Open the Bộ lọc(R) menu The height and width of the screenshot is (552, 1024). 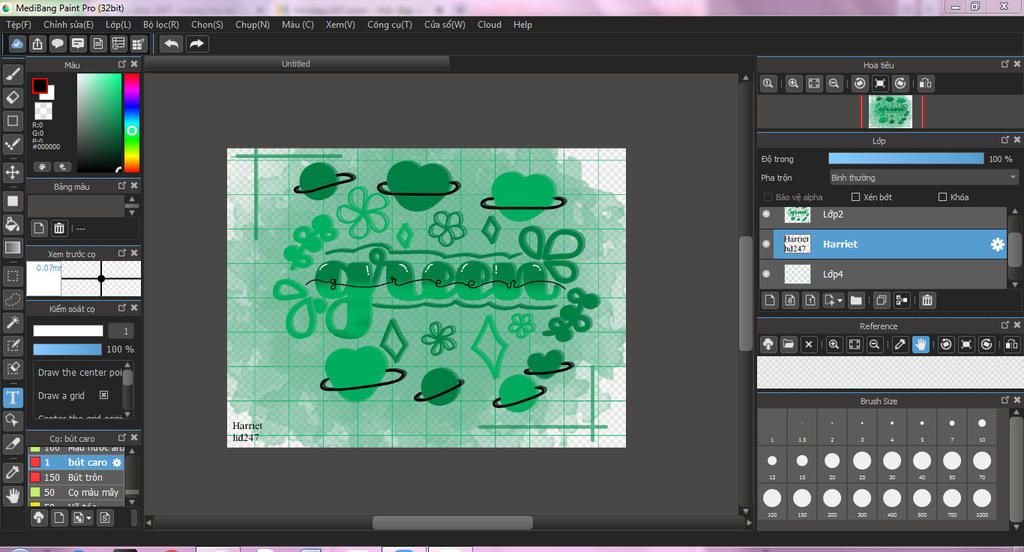[161, 25]
